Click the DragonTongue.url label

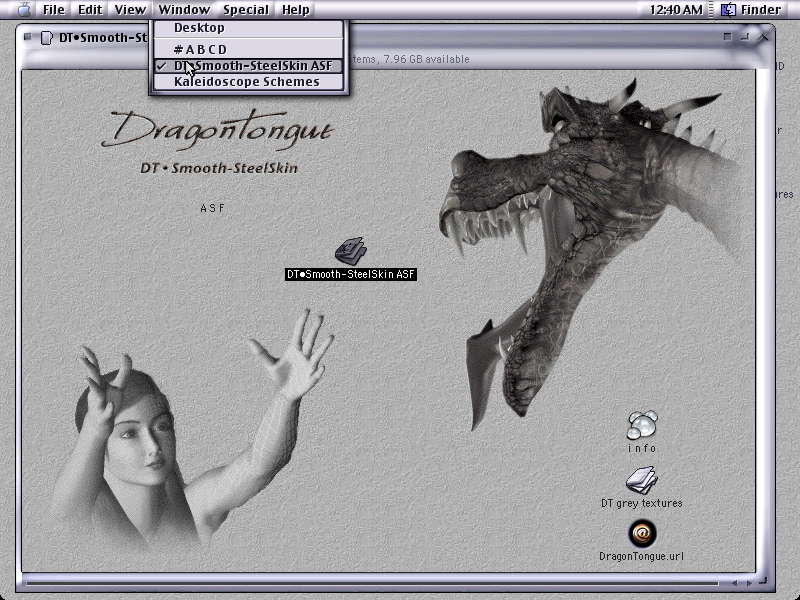point(642,557)
